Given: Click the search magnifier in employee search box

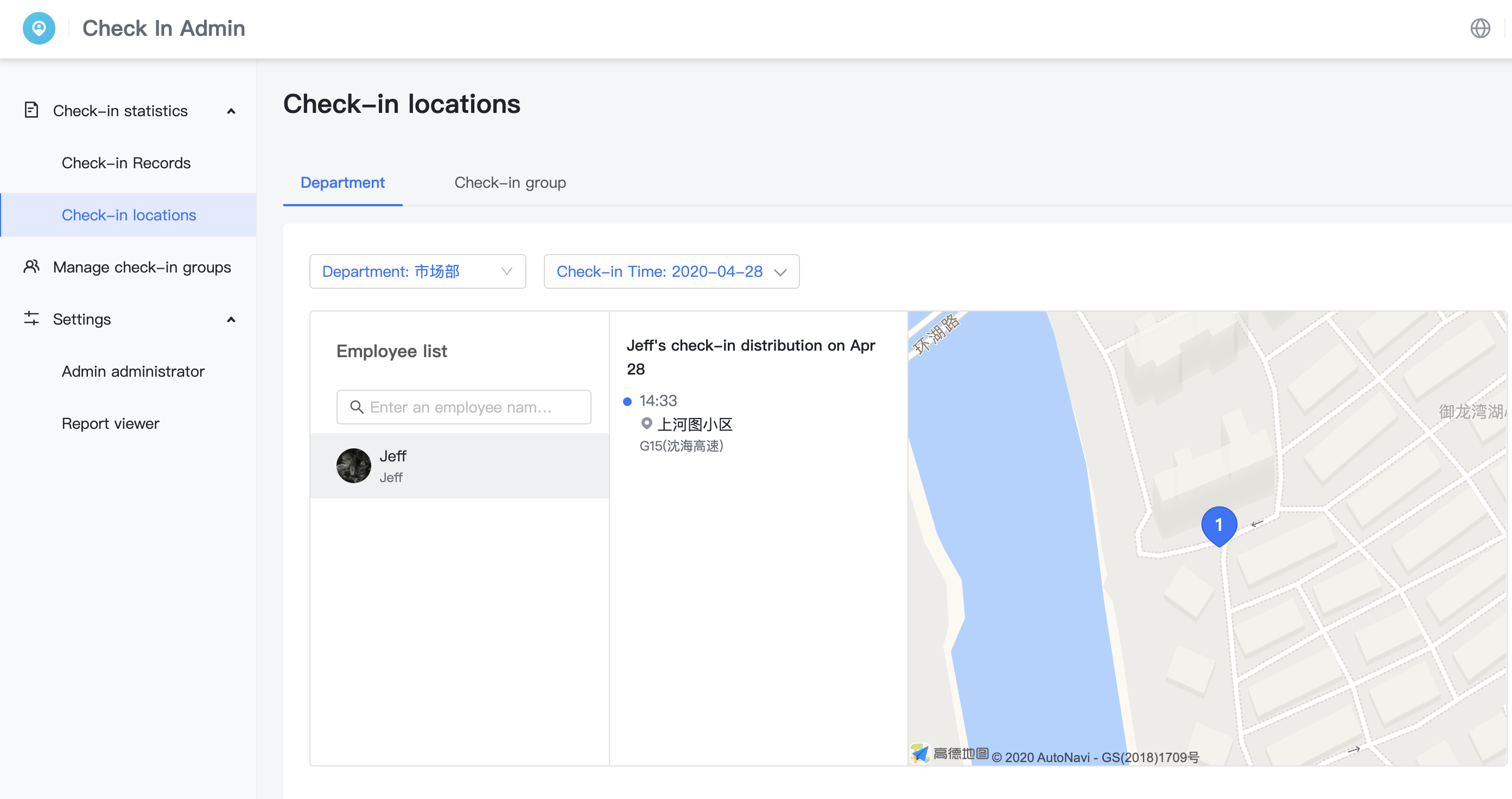Looking at the screenshot, I should 357,407.
